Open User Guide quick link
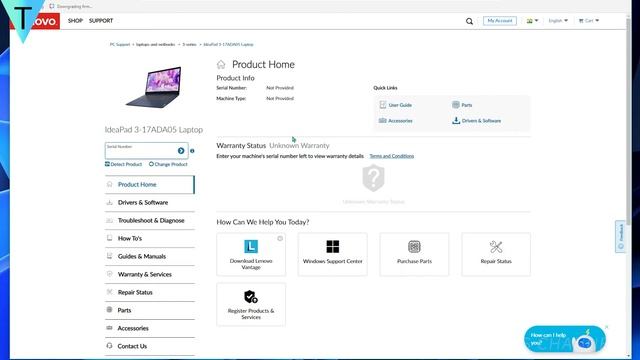This screenshot has width=640, height=360. [395, 105]
